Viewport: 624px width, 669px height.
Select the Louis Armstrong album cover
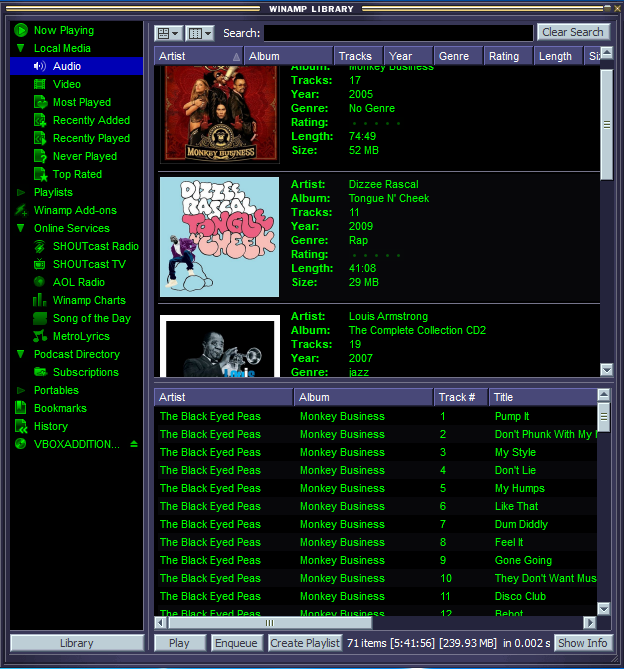220,346
